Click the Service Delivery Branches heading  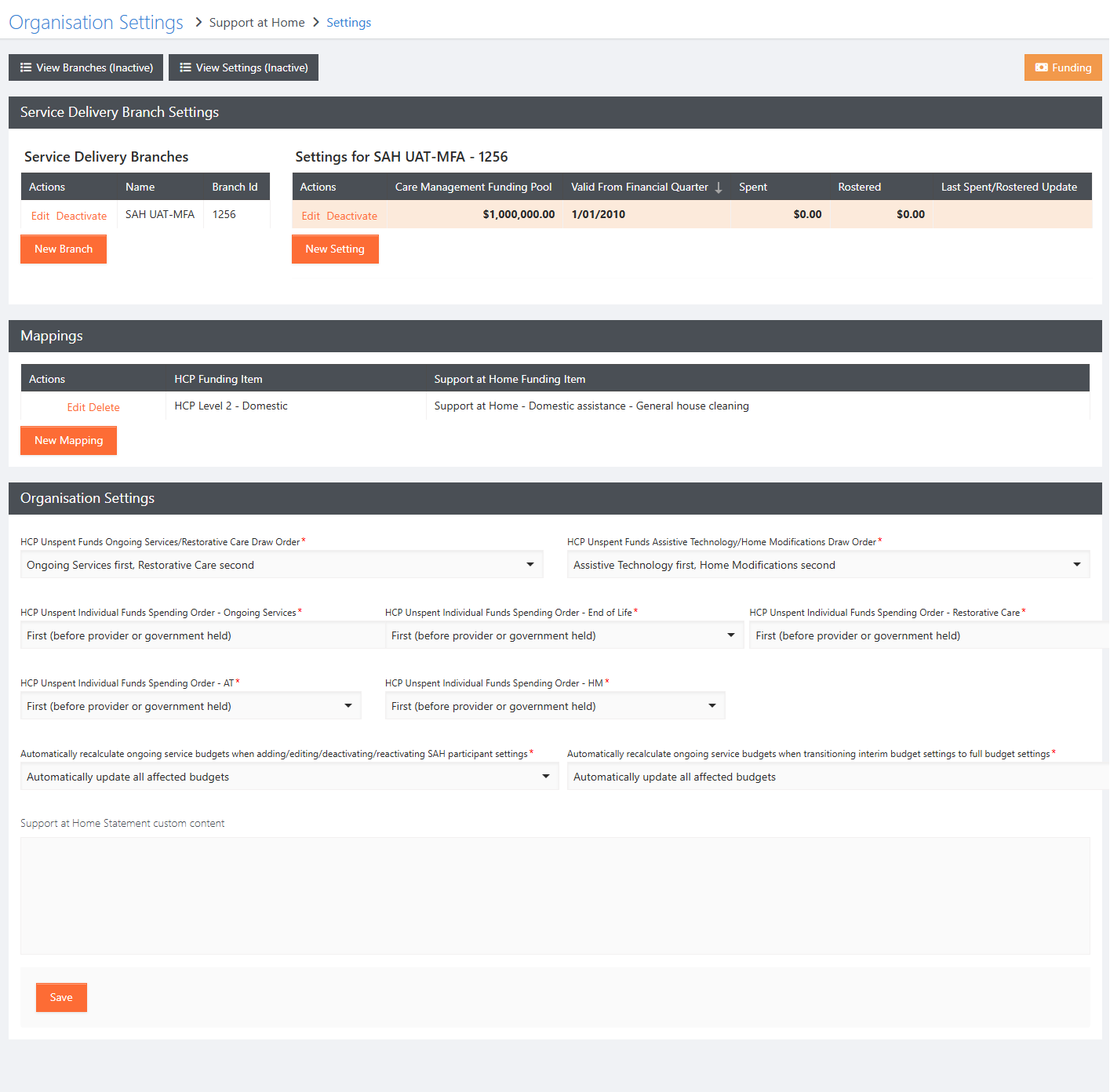pyautogui.click(x=107, y=157)
